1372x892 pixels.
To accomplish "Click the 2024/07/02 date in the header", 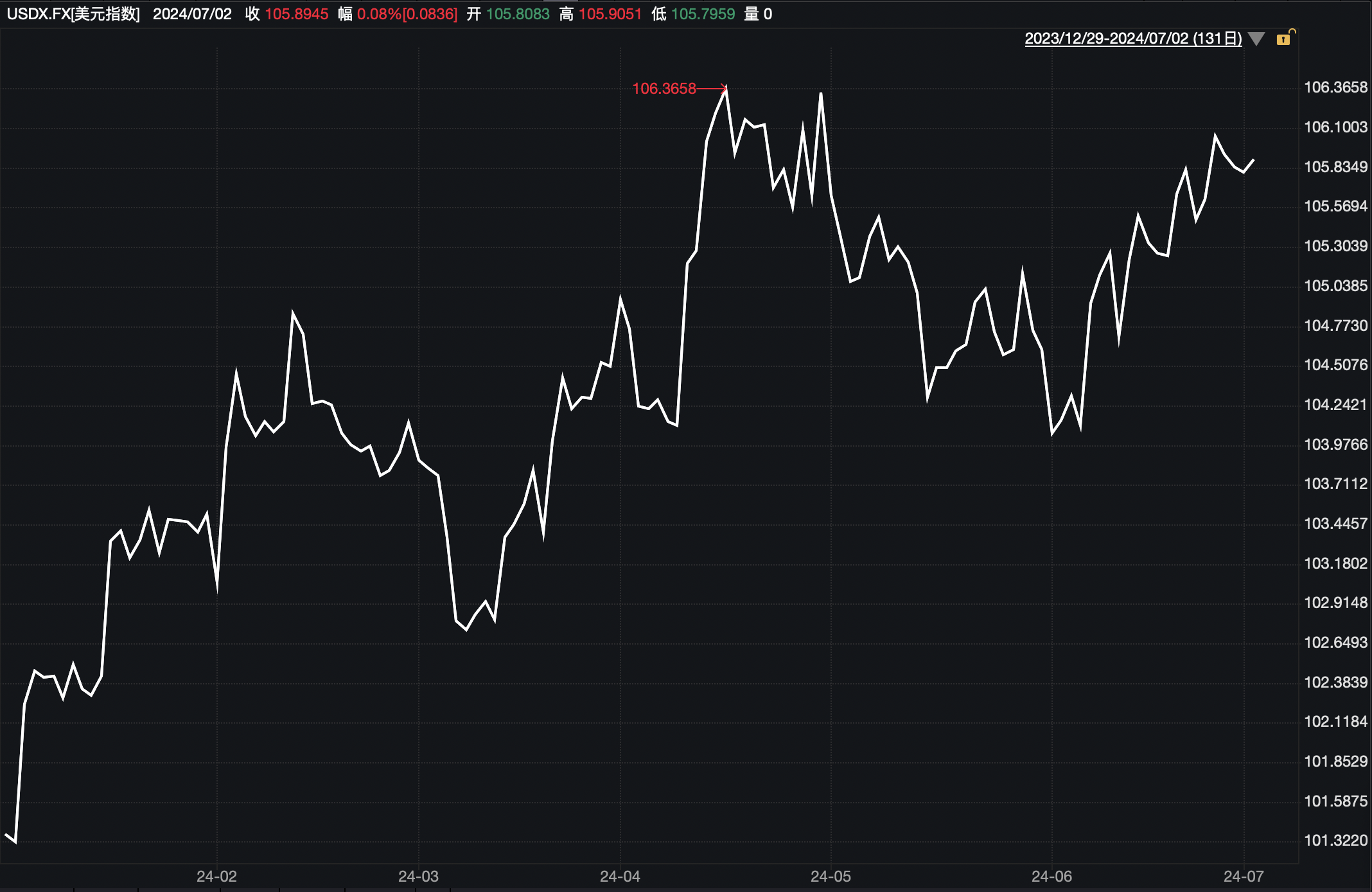I will point(192,14).
